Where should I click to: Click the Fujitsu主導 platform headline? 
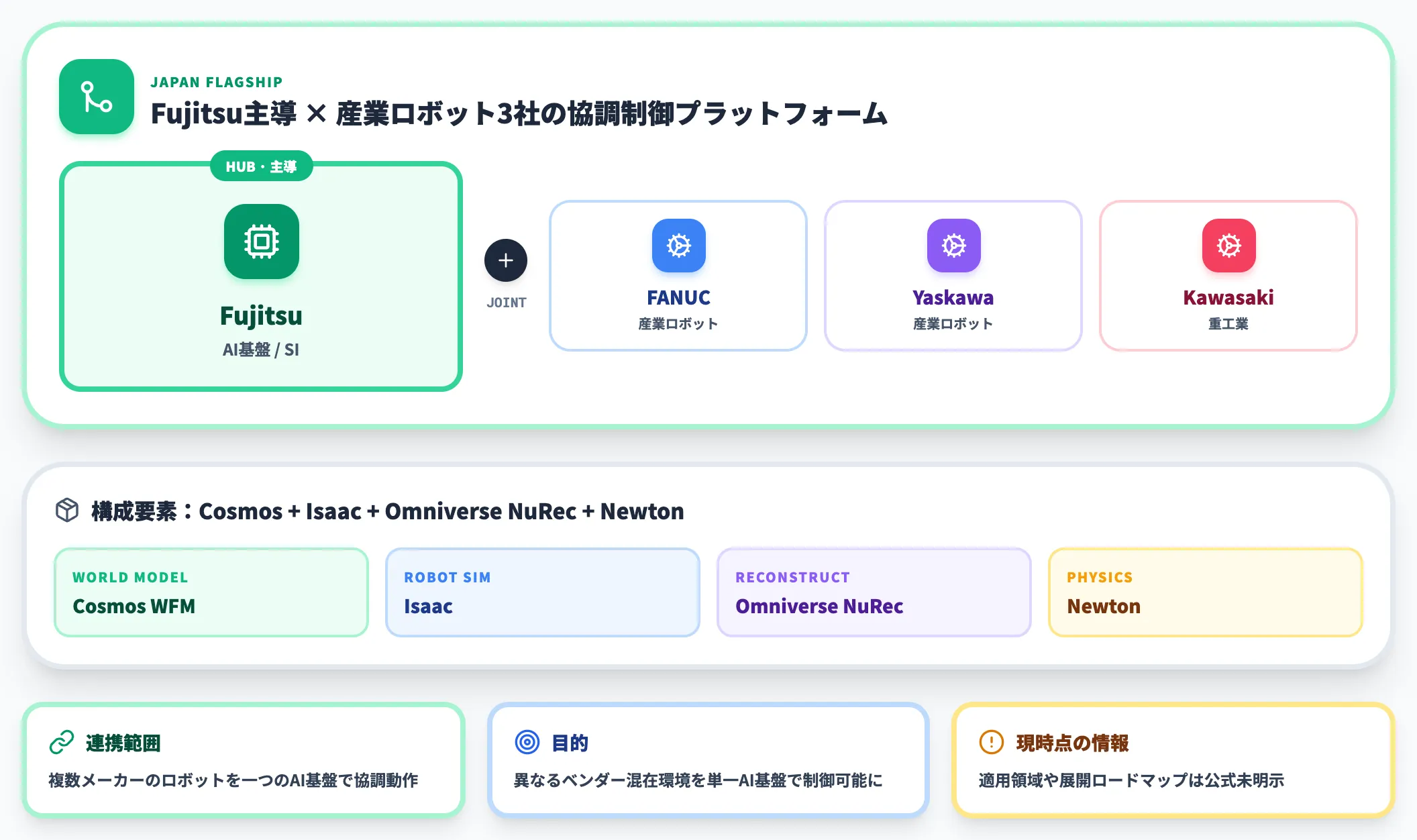pyautogui.click(x=519, y=113)
